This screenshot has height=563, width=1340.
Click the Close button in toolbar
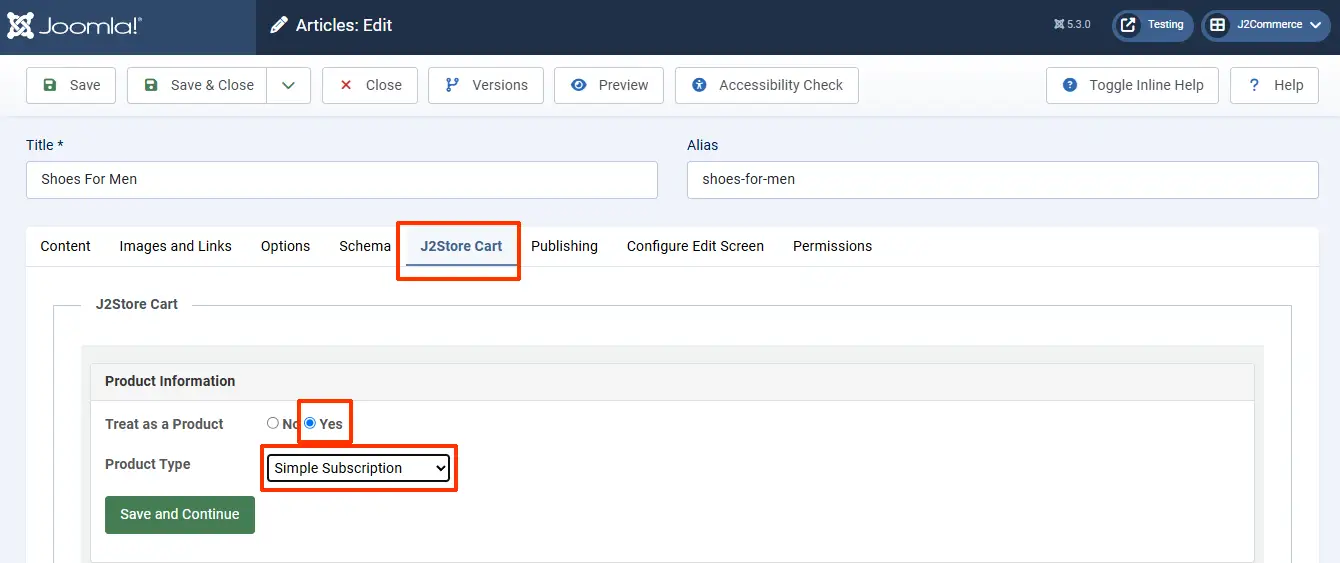370,85
